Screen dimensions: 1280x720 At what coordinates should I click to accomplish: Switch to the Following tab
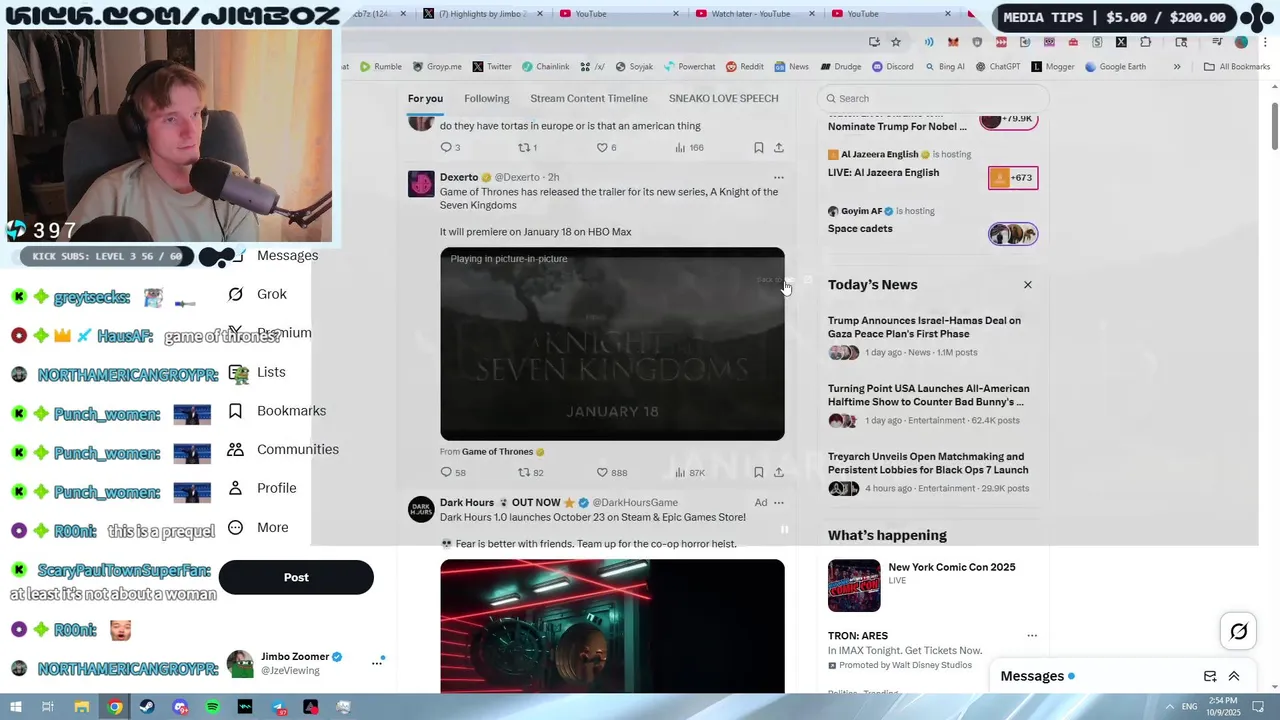[487, 98]
